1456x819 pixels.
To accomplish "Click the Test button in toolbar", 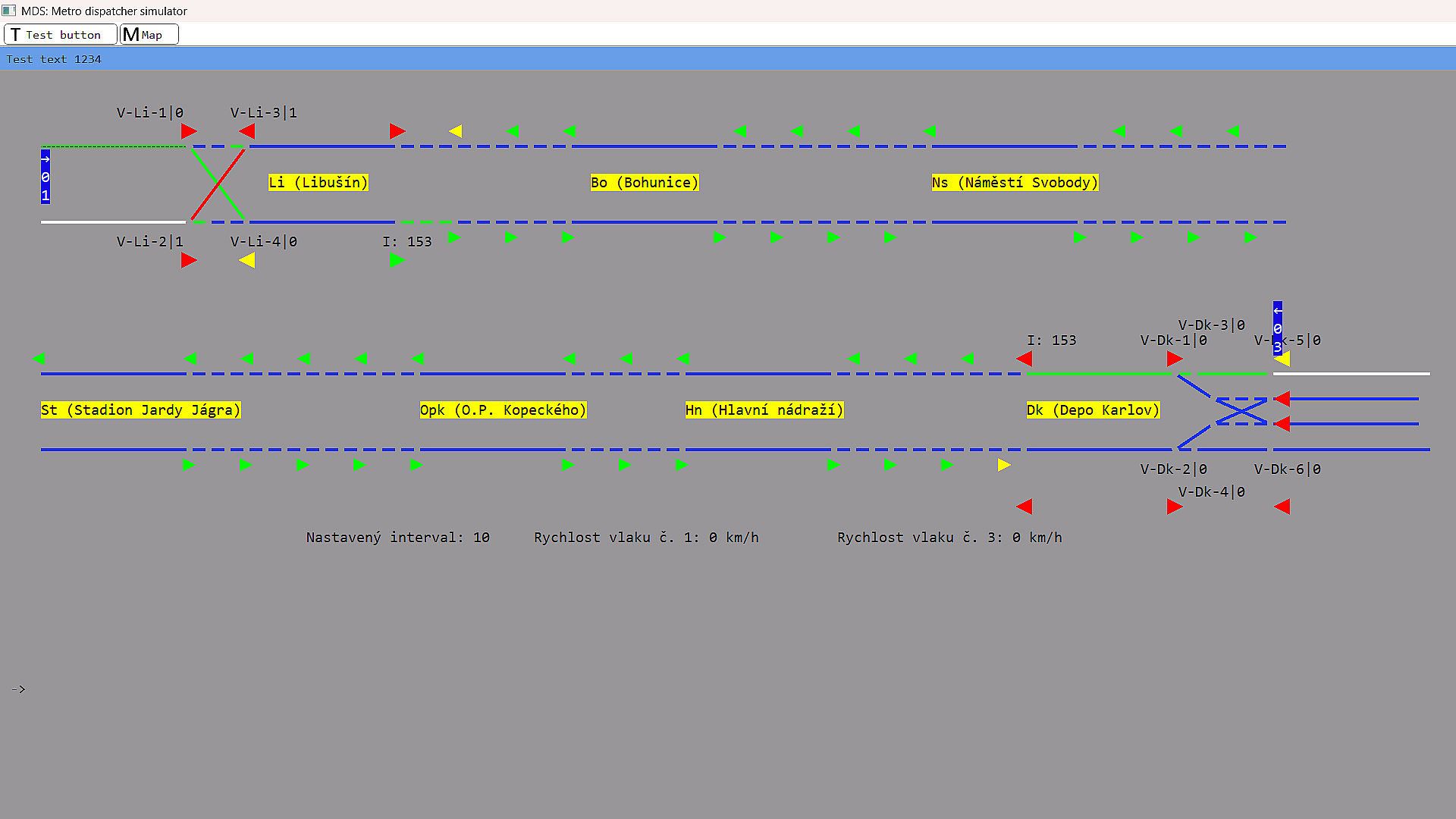I will [61, 35].
